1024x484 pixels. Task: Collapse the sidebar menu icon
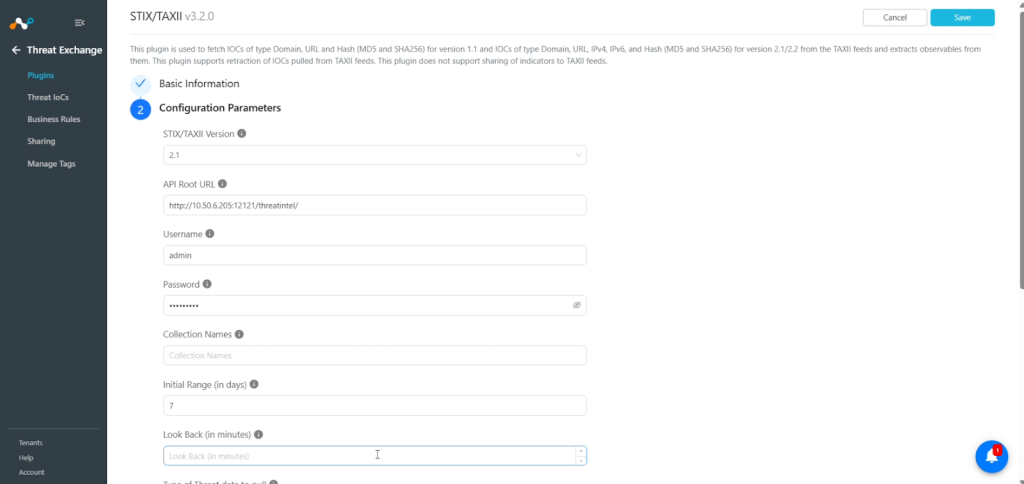pyautogui.click(x=80, y=23)
